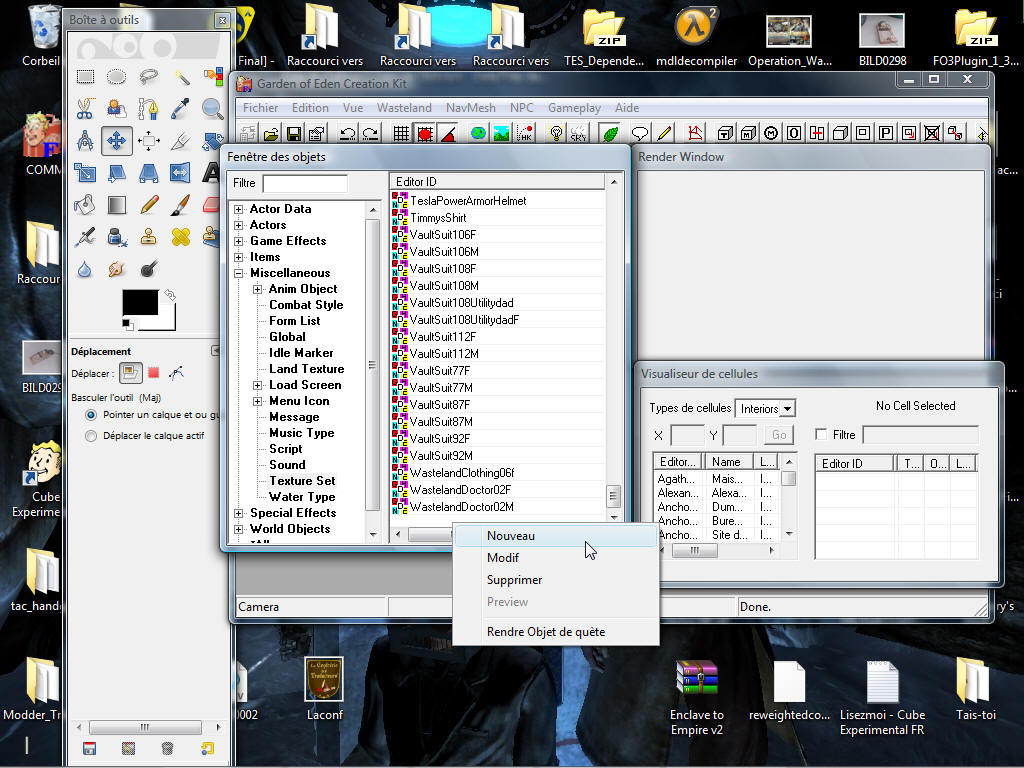Viewport: 1024px width, 768px height.
Task: Click the black foreground color swatch
Action: pyautogui.click(x=140, y=302)
